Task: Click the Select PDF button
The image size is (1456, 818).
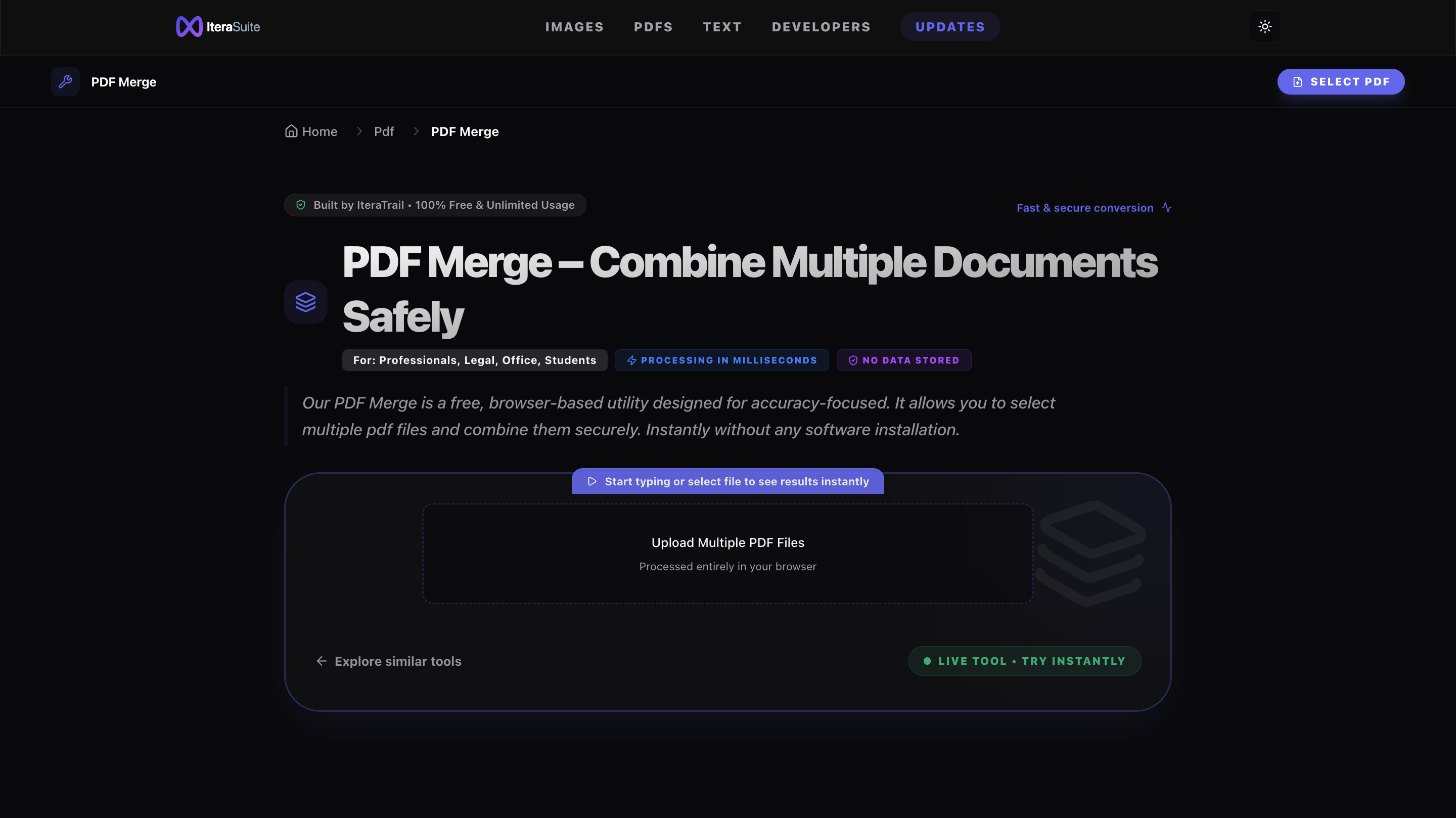Action: [x=1341, y=81]
